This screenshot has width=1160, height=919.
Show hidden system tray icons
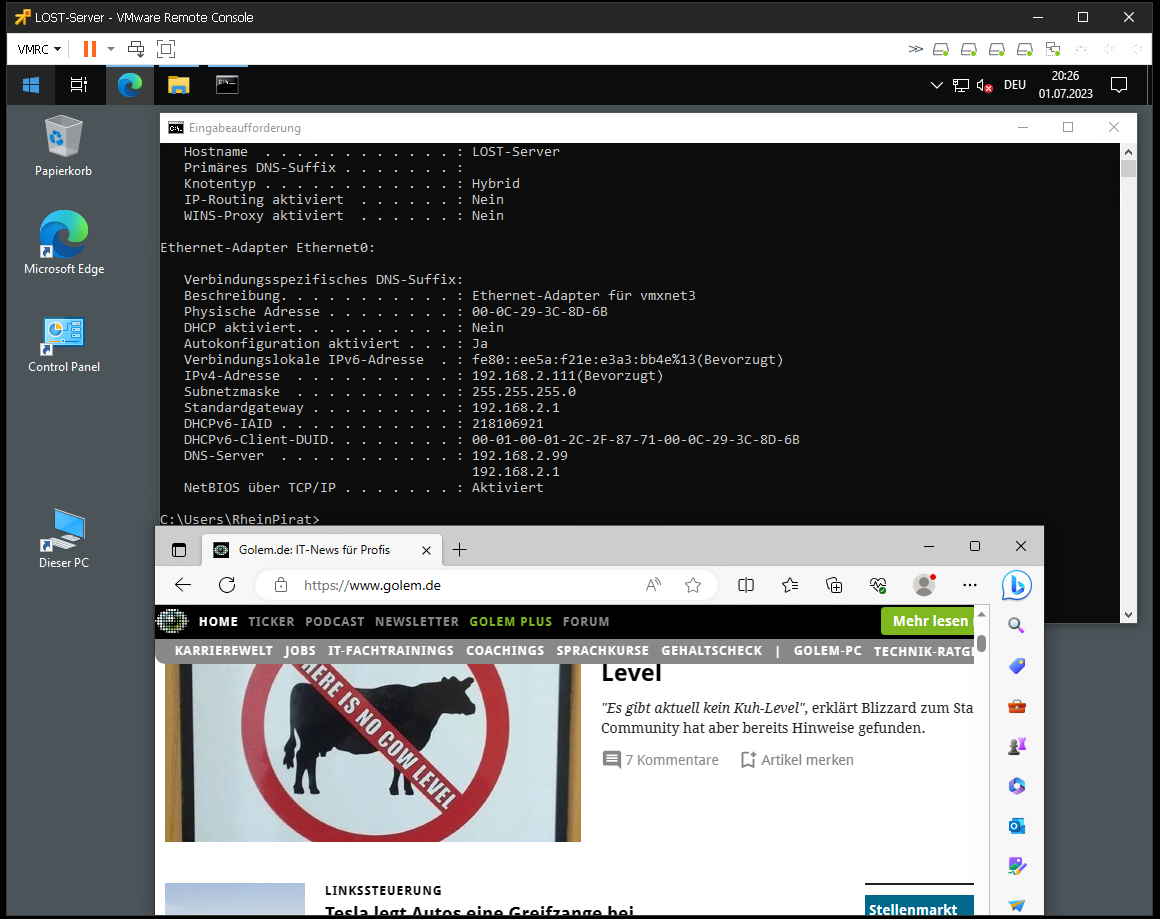(x=937, y=85)
